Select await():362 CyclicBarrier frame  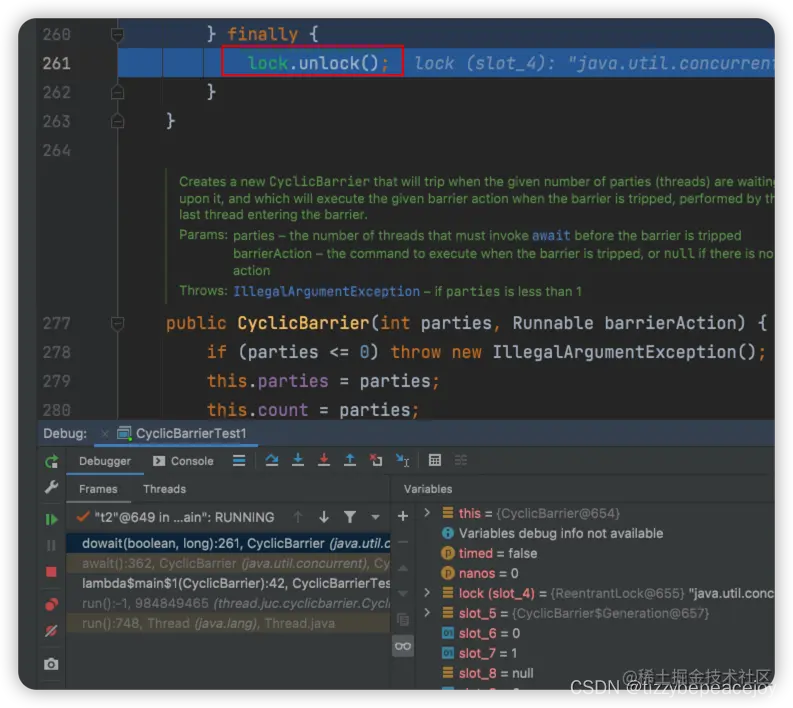tap(229, 563)
